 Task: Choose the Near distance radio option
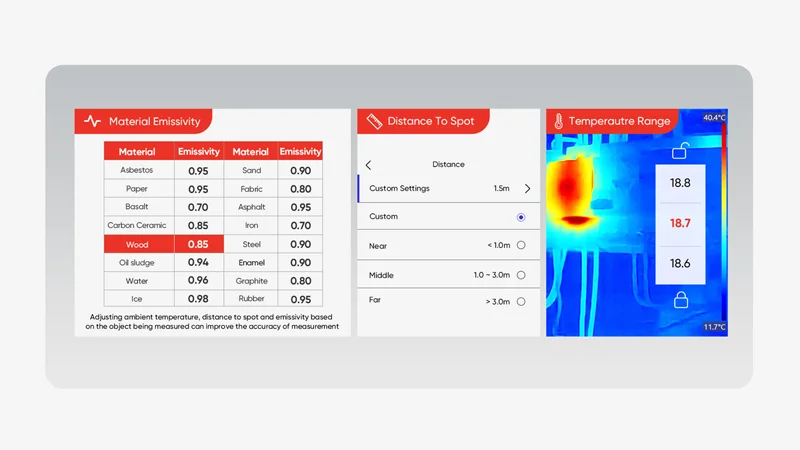521,246
